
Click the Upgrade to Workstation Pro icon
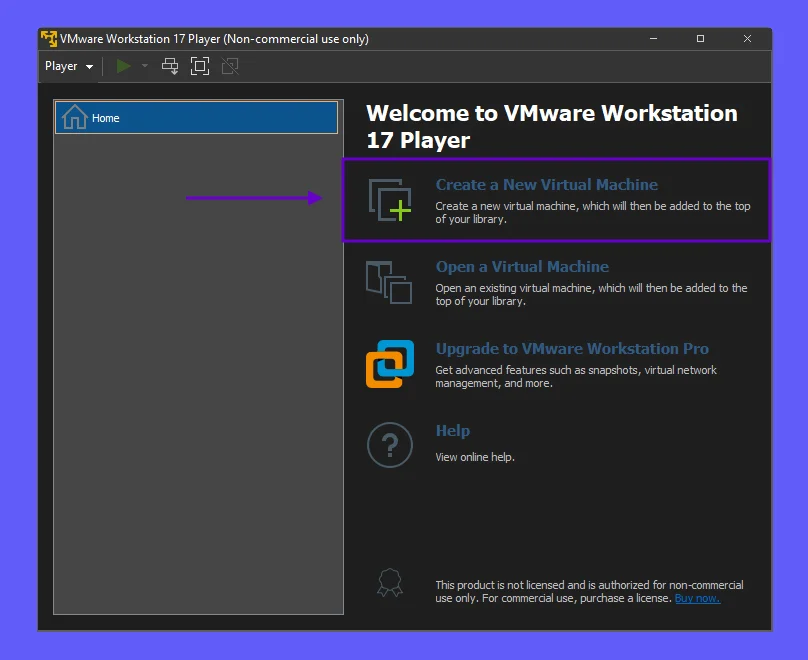[389, 363]
